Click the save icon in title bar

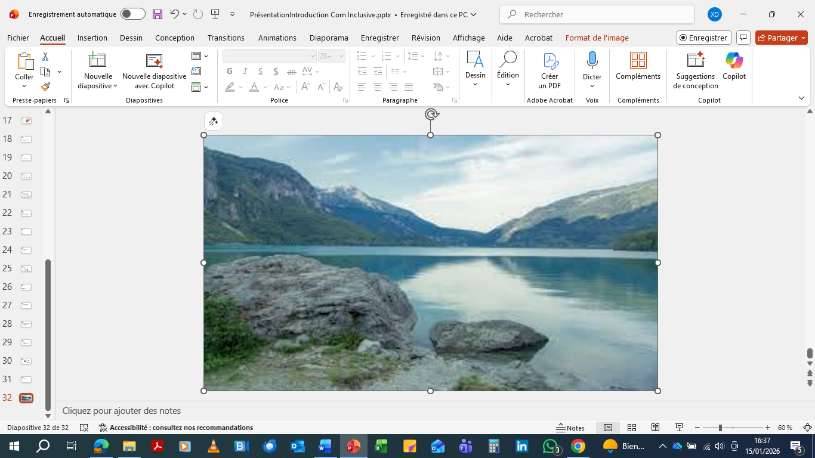pyautogui.click(x=157, y=14)
